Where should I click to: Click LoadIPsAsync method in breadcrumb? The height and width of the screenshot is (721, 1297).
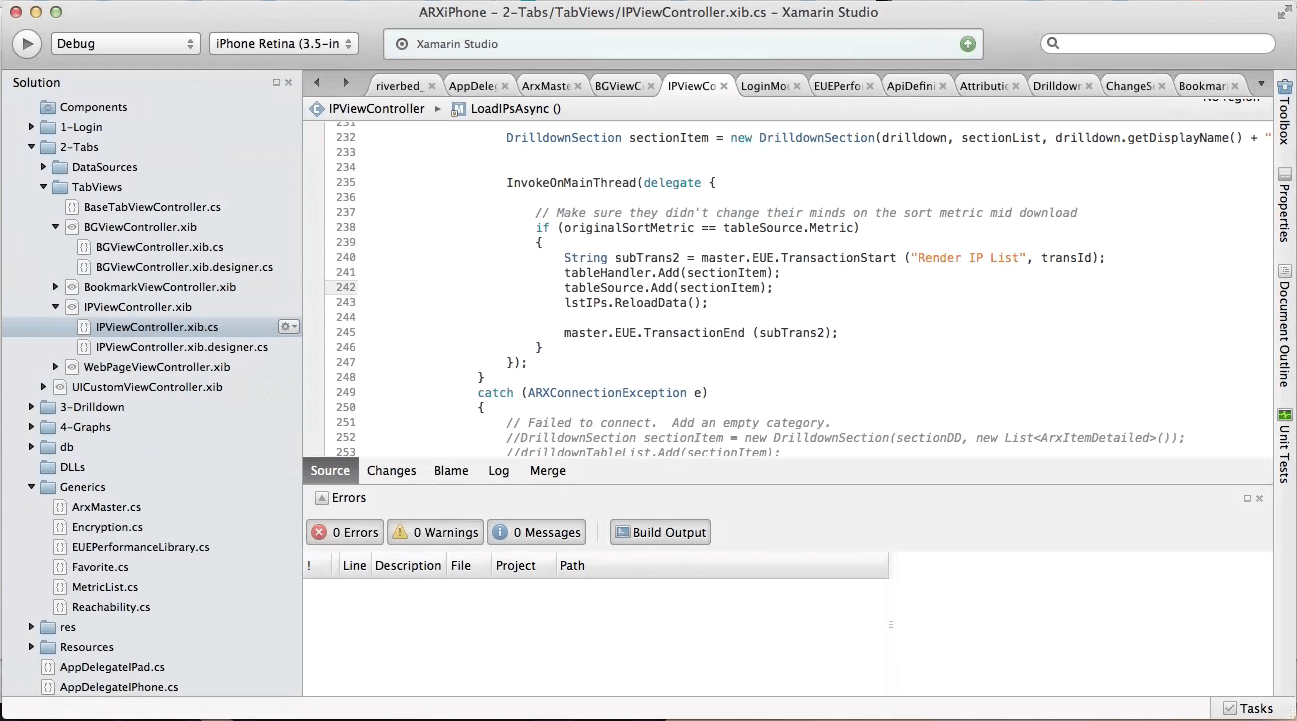(506, 108)
